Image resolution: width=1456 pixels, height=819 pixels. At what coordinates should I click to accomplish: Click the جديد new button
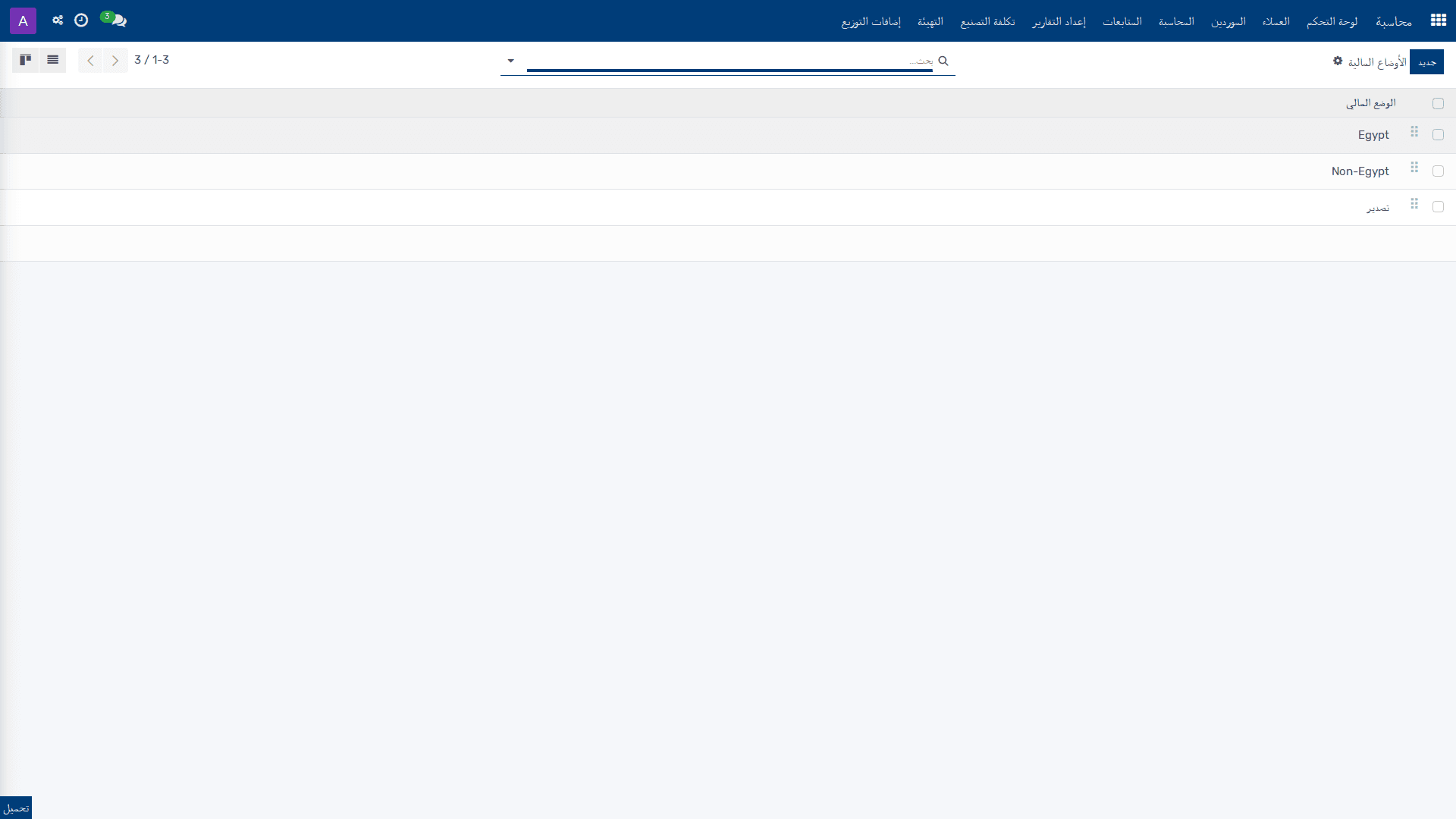tap(1426, 61)
